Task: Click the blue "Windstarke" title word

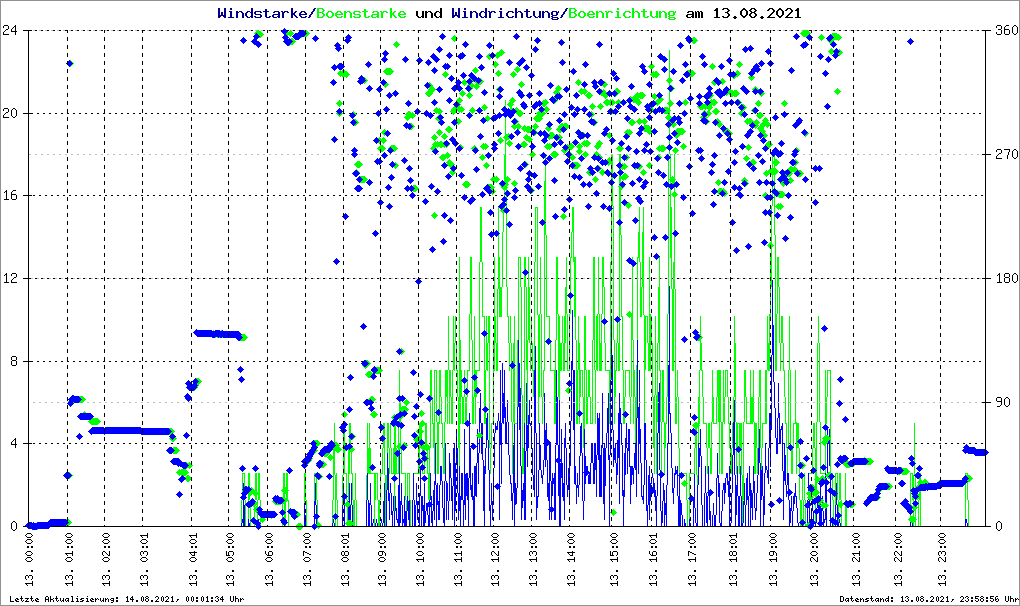Action: 264,14
